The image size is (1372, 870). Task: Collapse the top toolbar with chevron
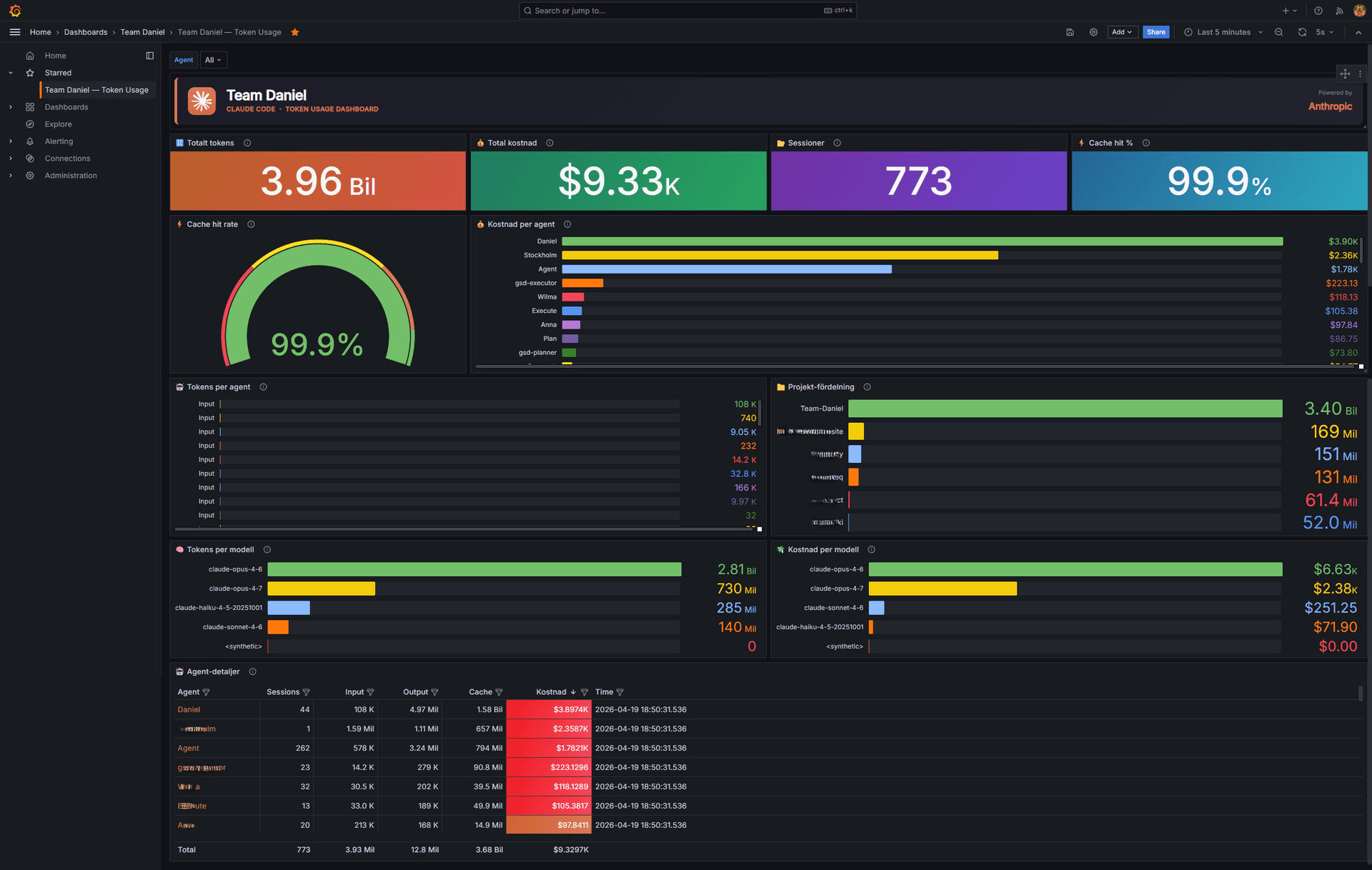[x=1358, y=32]
